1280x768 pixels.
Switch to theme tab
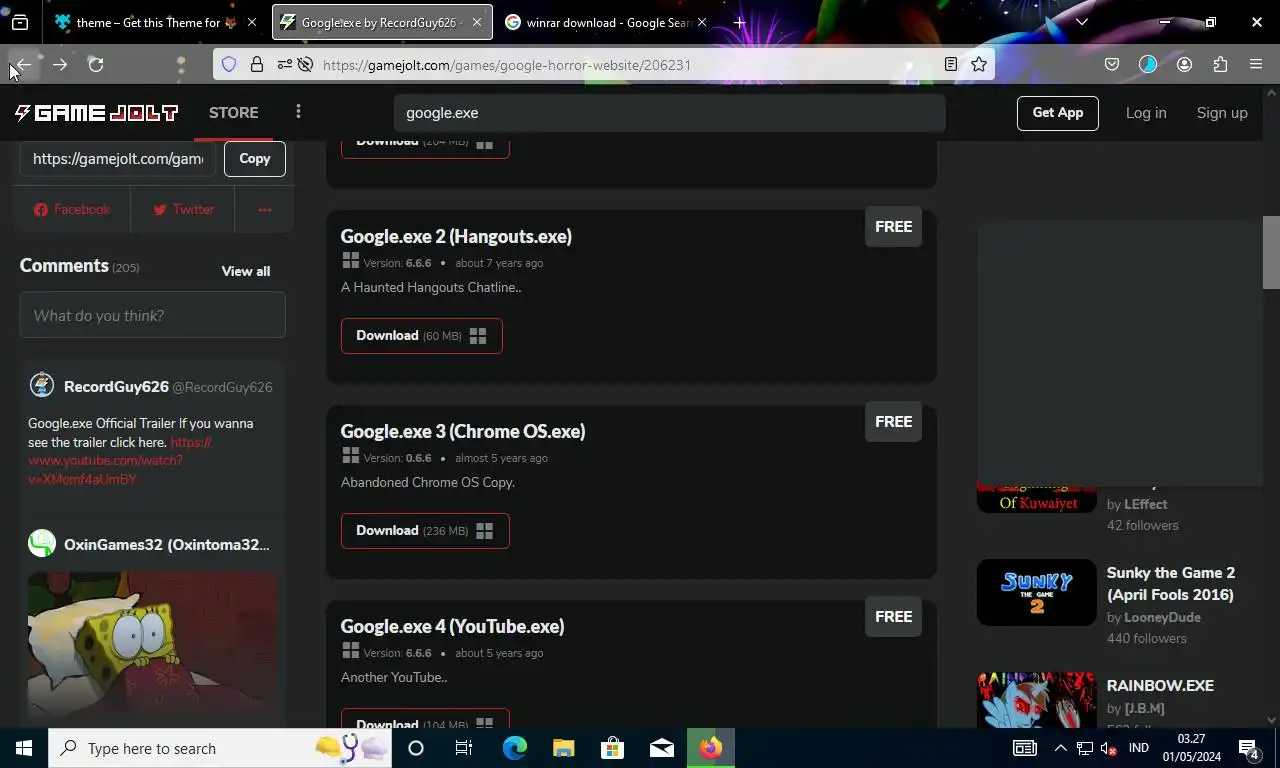[157, 22]
